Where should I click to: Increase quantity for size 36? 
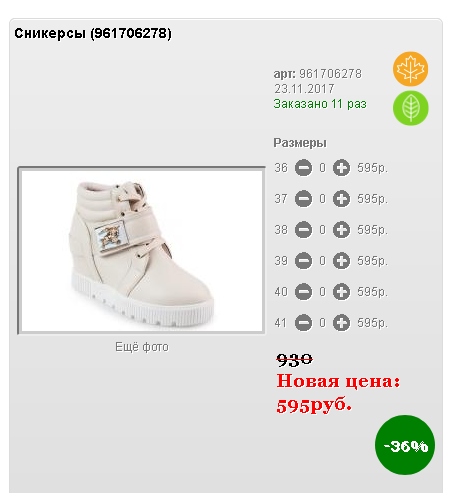[x=341, y=168]
